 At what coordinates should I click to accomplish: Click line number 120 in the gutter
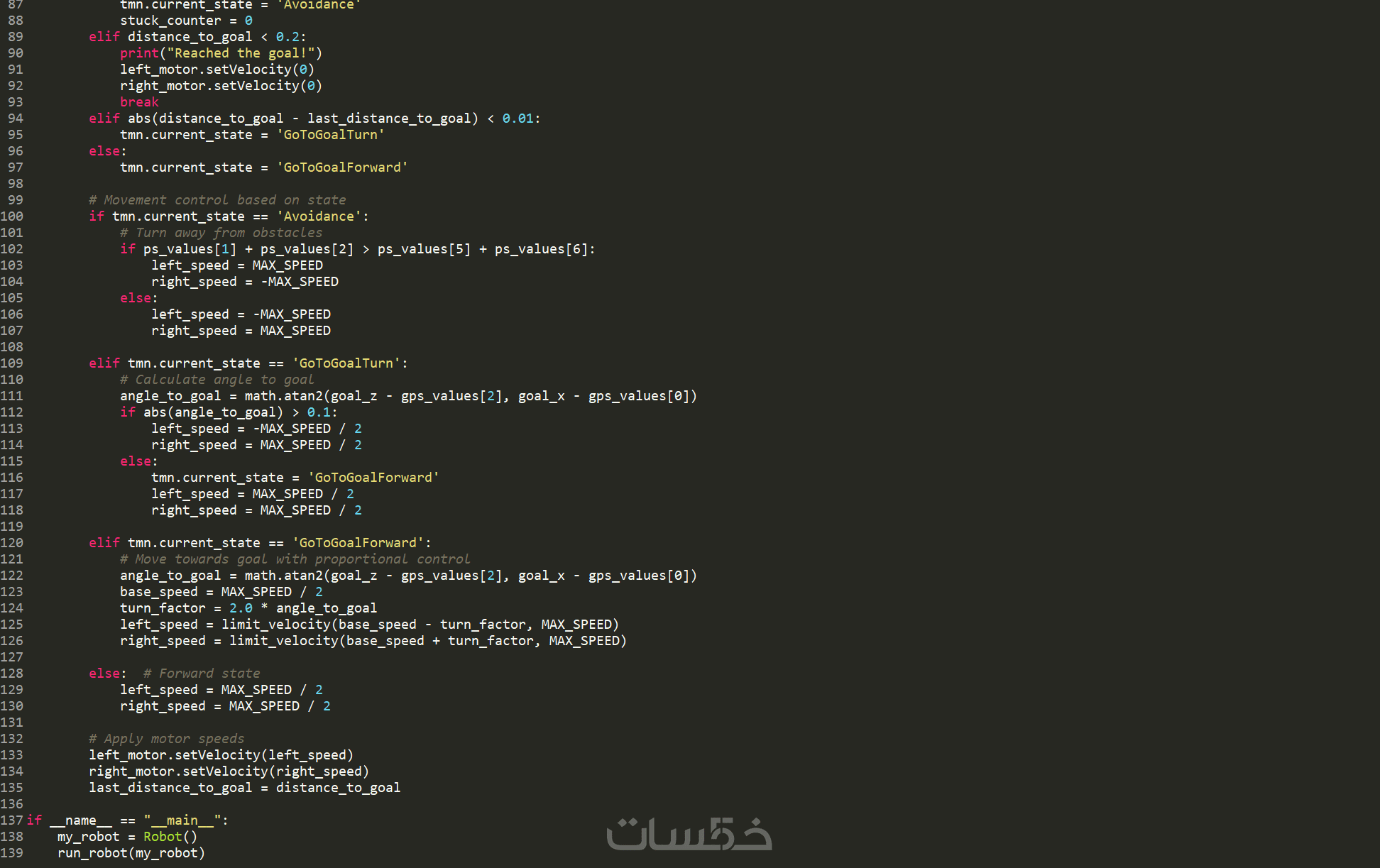click(x=12, y=543)
